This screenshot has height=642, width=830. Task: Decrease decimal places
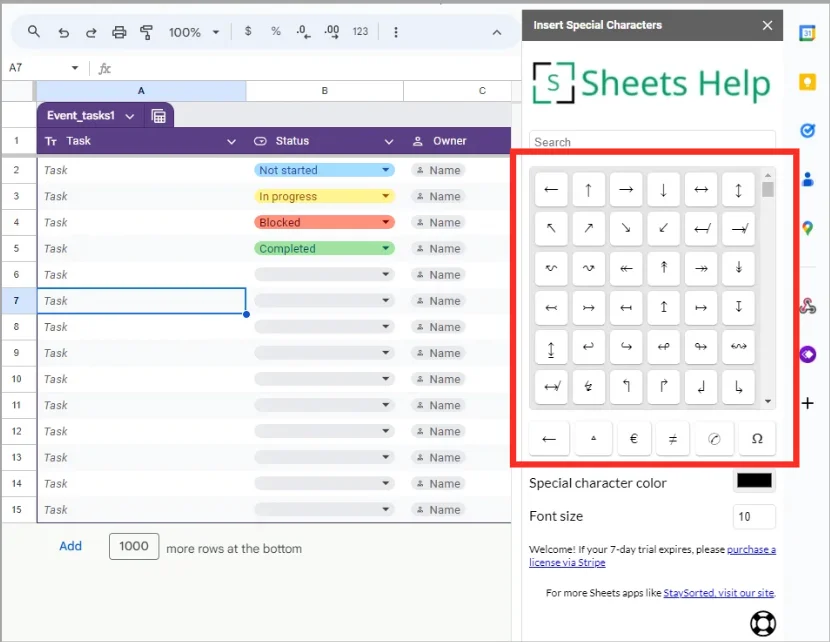pos(303,32)
